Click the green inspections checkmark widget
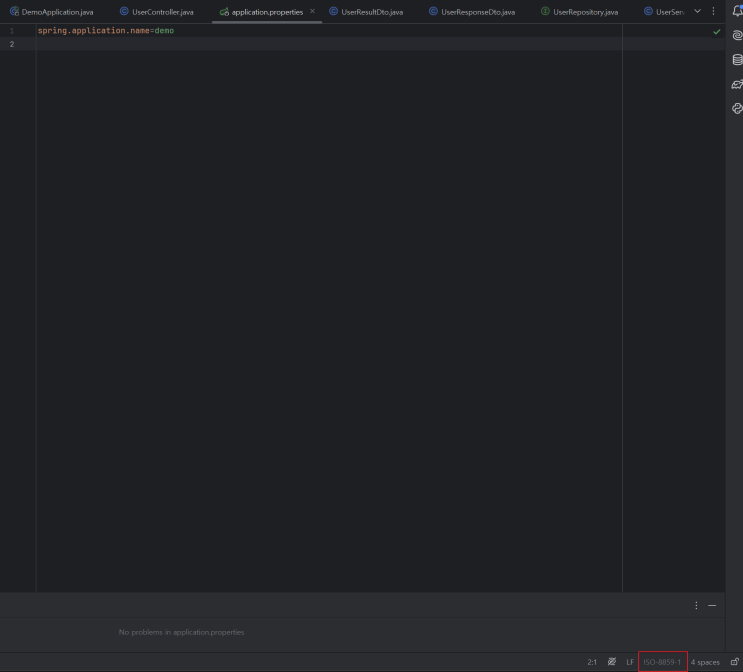743x672 pixels. pyautogui.click(x=716, y=32)
